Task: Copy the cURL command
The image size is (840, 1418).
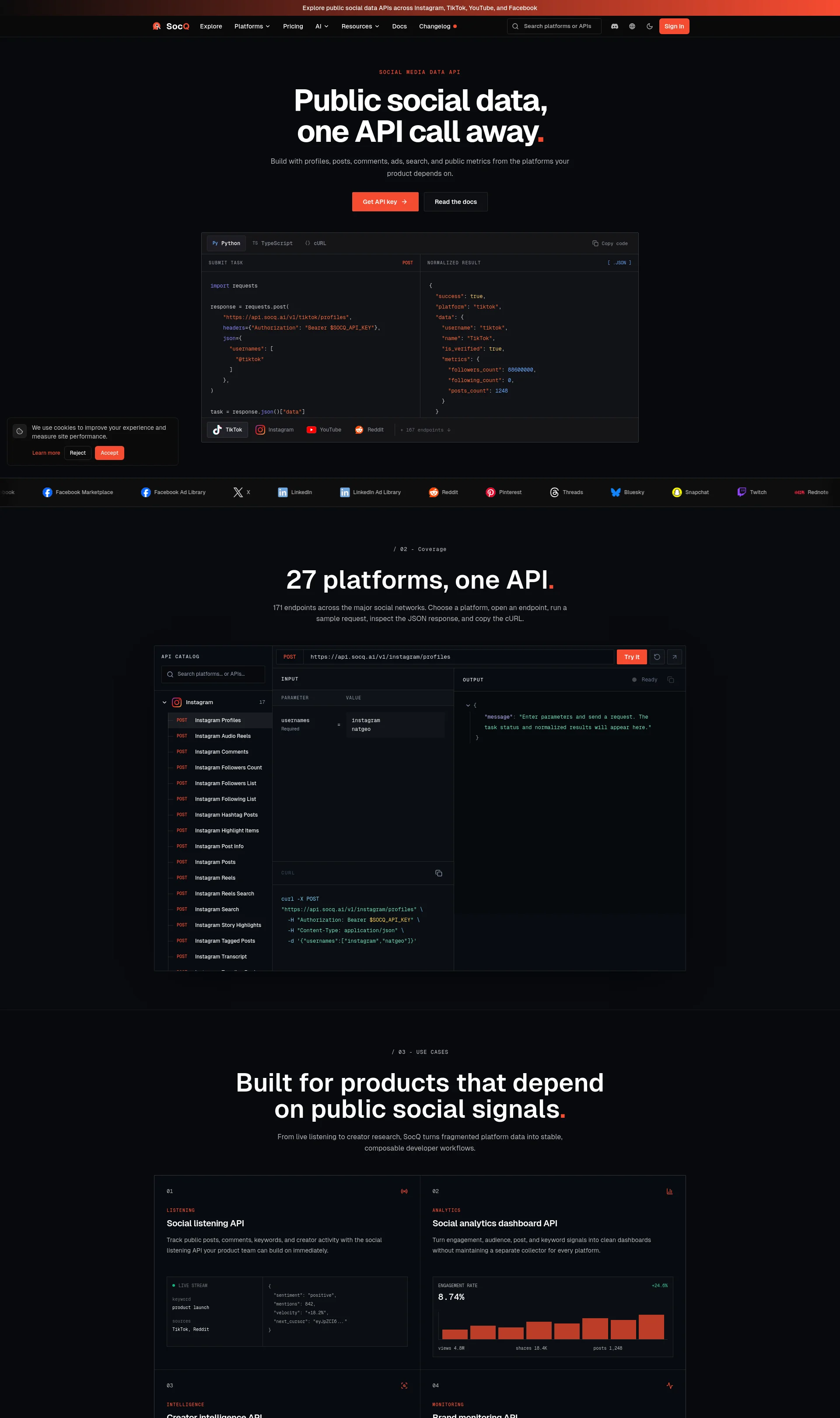Action: pyautogui.click(x=439, y=873)
